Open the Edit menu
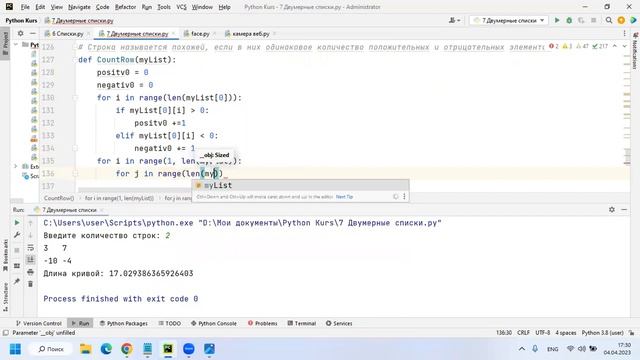The image size is (640, 360). (40, 7)
